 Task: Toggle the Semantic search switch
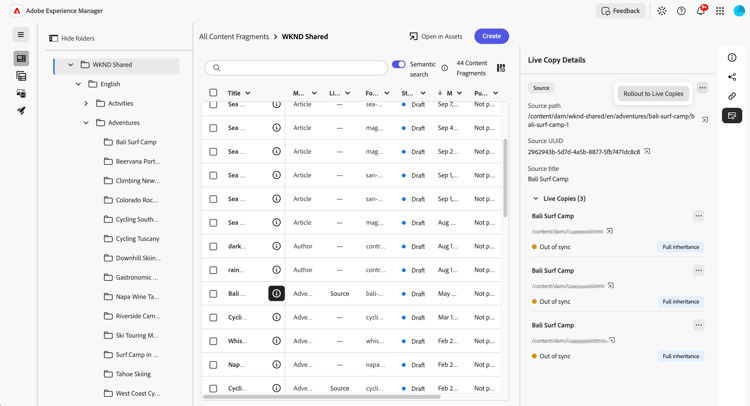click(398, 64)
